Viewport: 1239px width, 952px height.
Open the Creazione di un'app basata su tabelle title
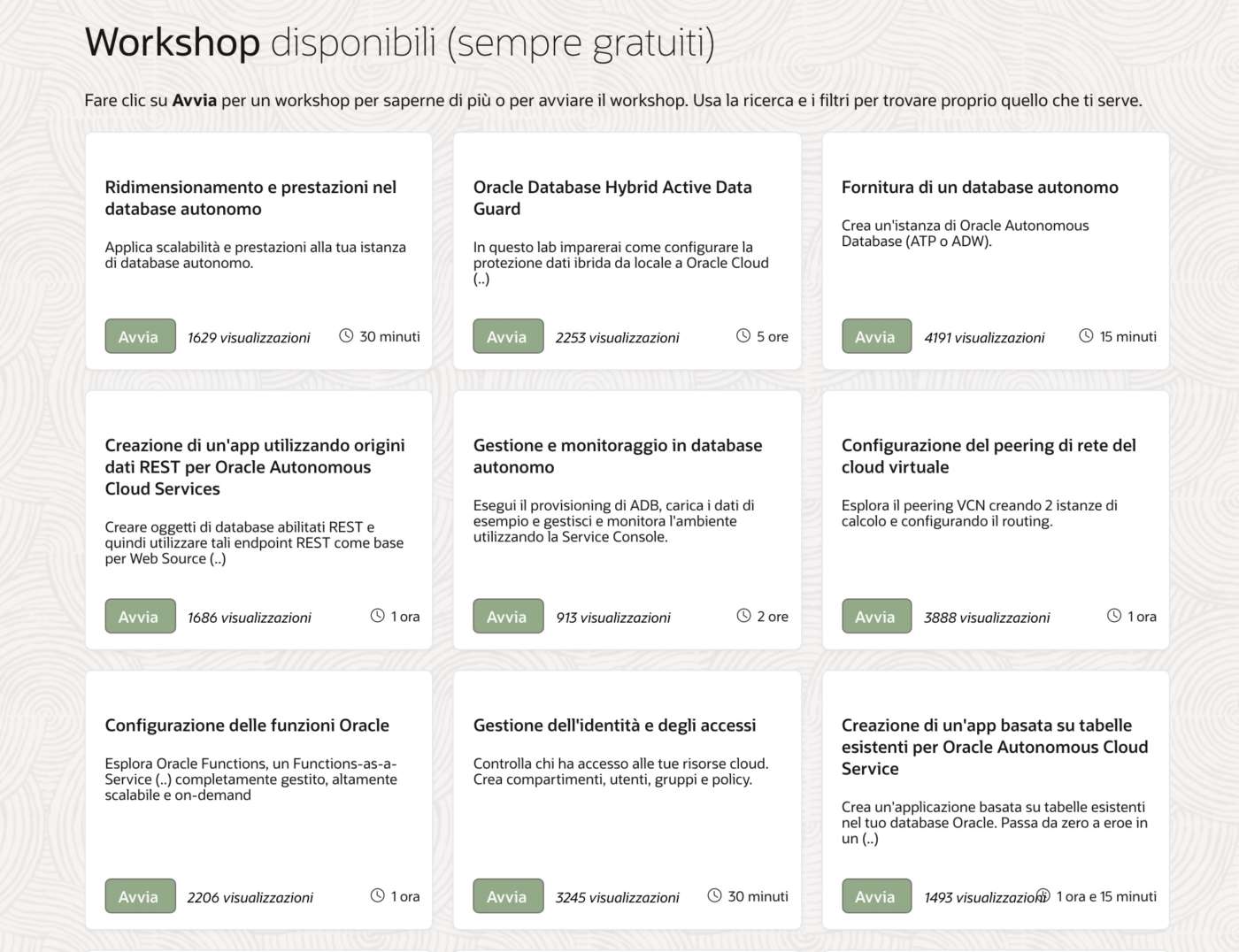click(995, 747)
